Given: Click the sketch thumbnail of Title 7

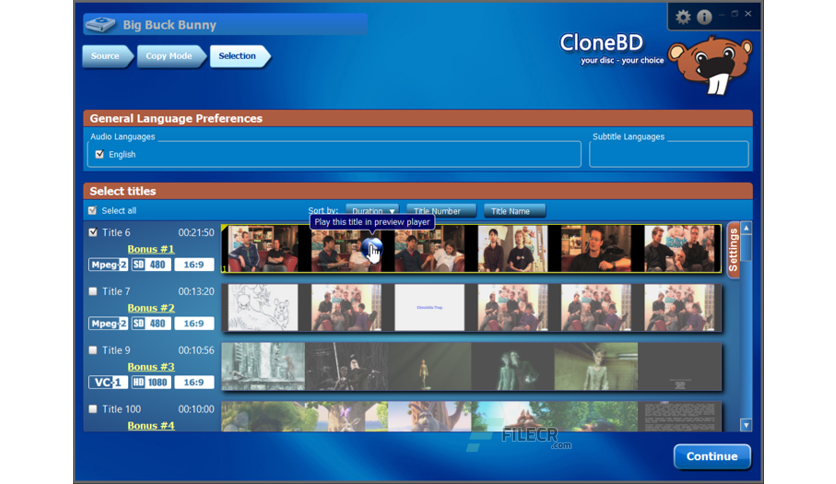Looking at the screenshot, I should pyautogui.click(x=263, y=307).
